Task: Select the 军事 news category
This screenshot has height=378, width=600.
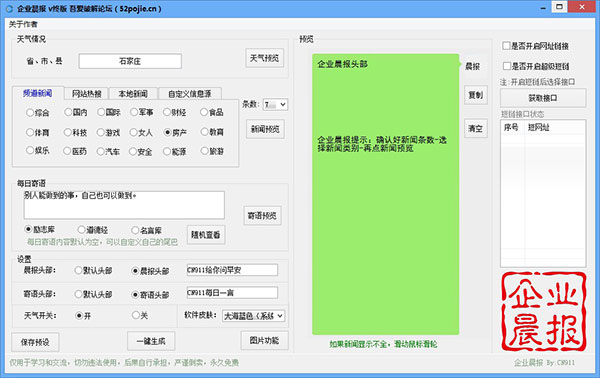Action: click(142, 112)
